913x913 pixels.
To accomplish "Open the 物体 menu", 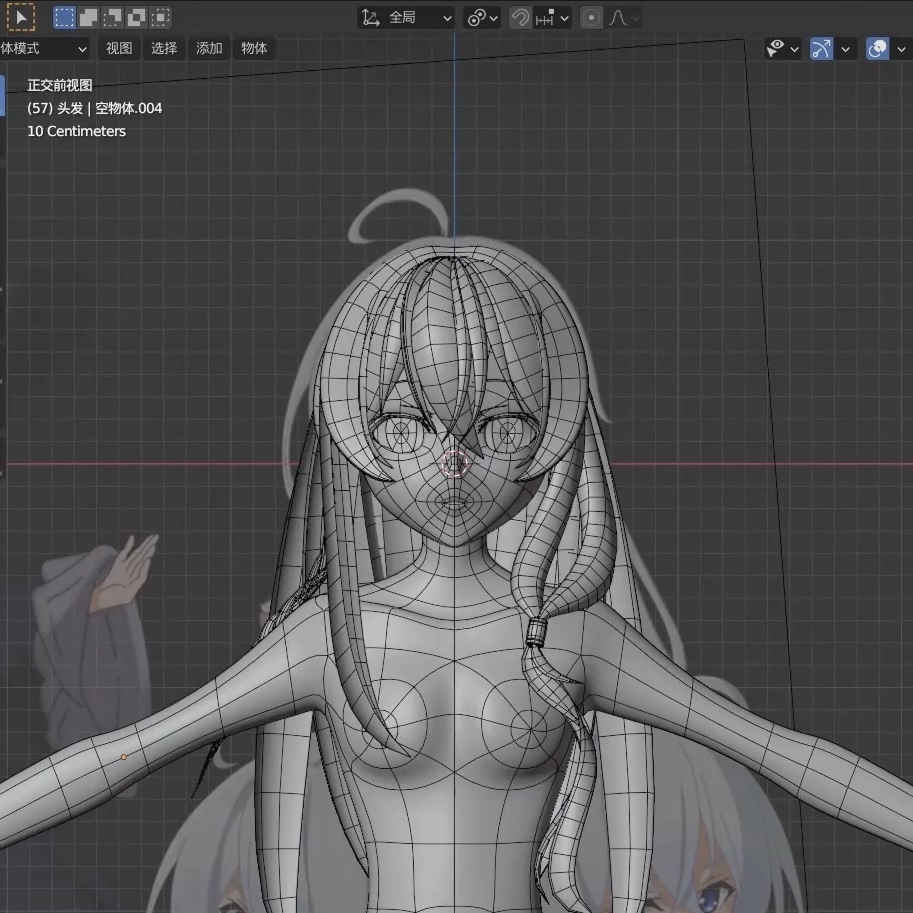I will click(x=254, y=48).
